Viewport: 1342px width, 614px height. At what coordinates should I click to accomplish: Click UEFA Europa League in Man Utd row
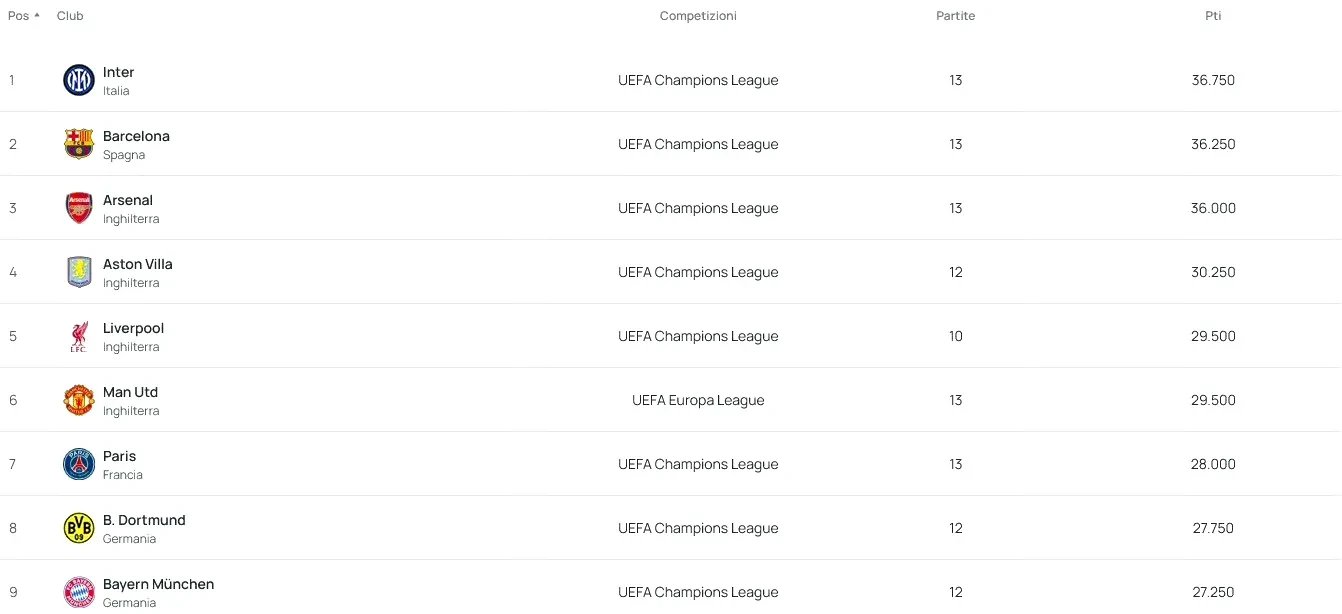point(698,400)
